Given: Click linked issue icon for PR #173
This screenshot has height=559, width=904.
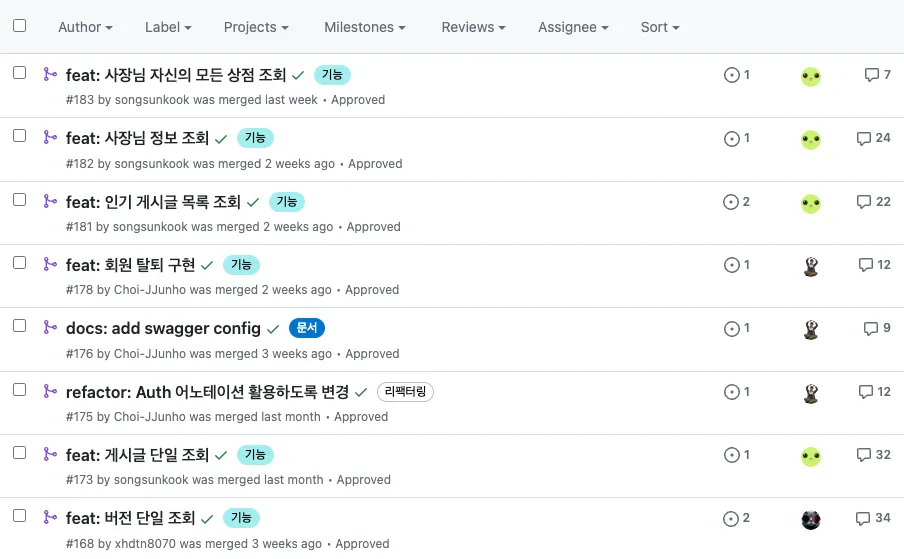Looking at the screenshot, I should [731, 456].
